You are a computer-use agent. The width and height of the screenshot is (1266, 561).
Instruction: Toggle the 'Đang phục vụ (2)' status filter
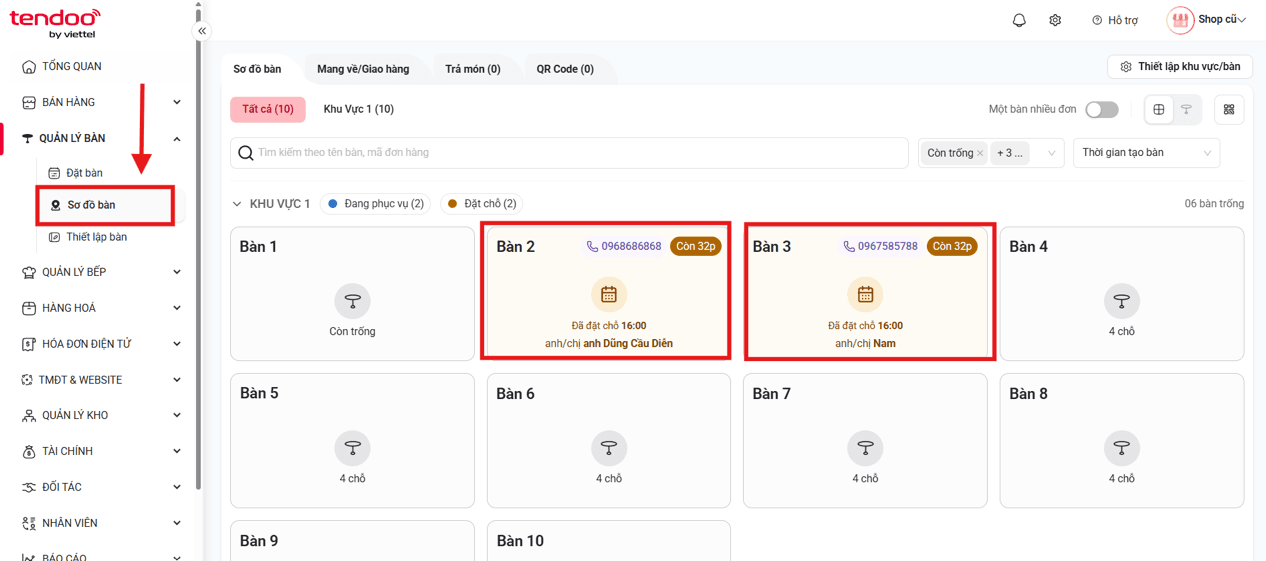pos(375,204)
